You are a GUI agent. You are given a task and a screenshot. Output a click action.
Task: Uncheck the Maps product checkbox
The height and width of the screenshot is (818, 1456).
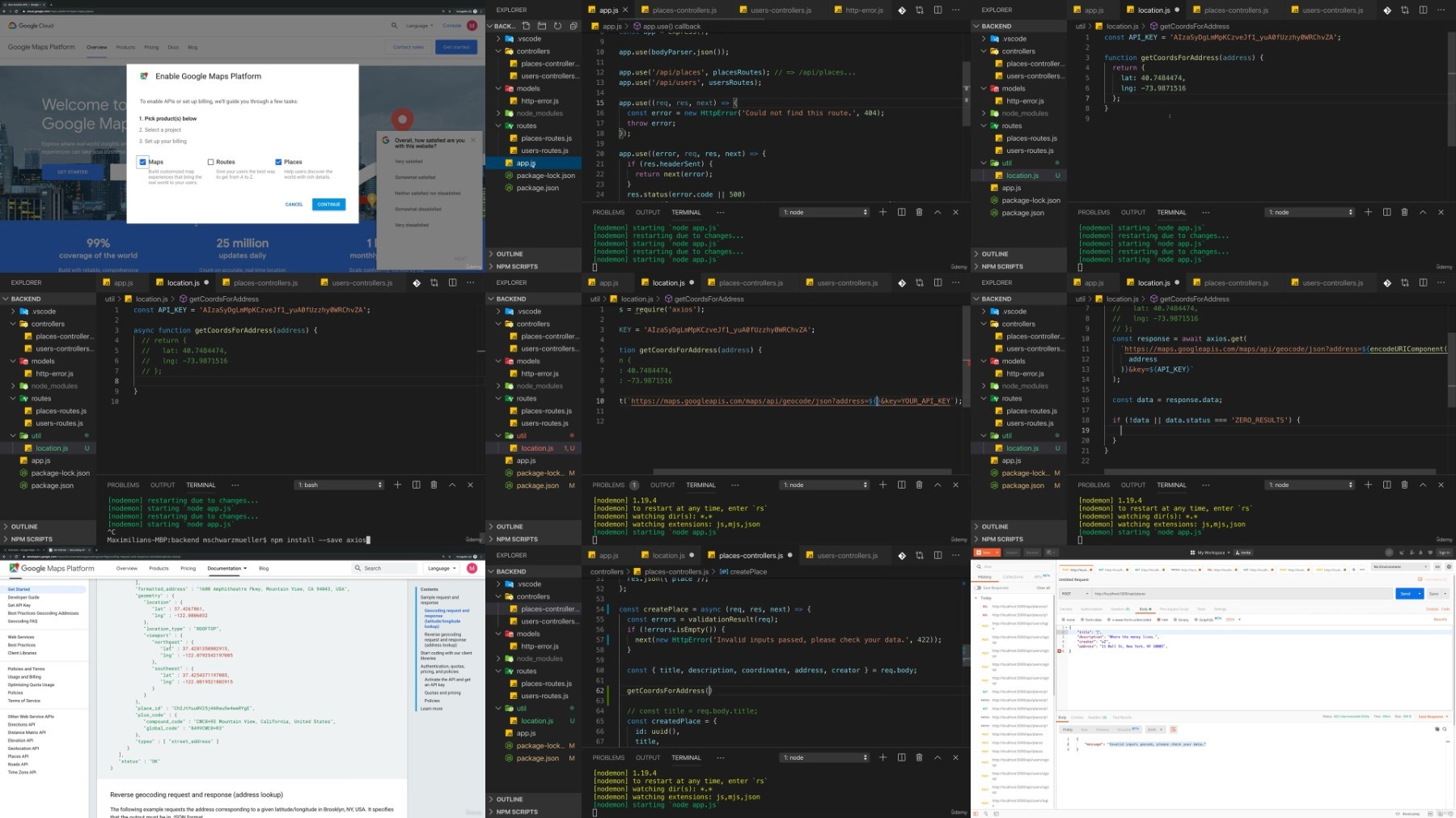coord(142,162)
